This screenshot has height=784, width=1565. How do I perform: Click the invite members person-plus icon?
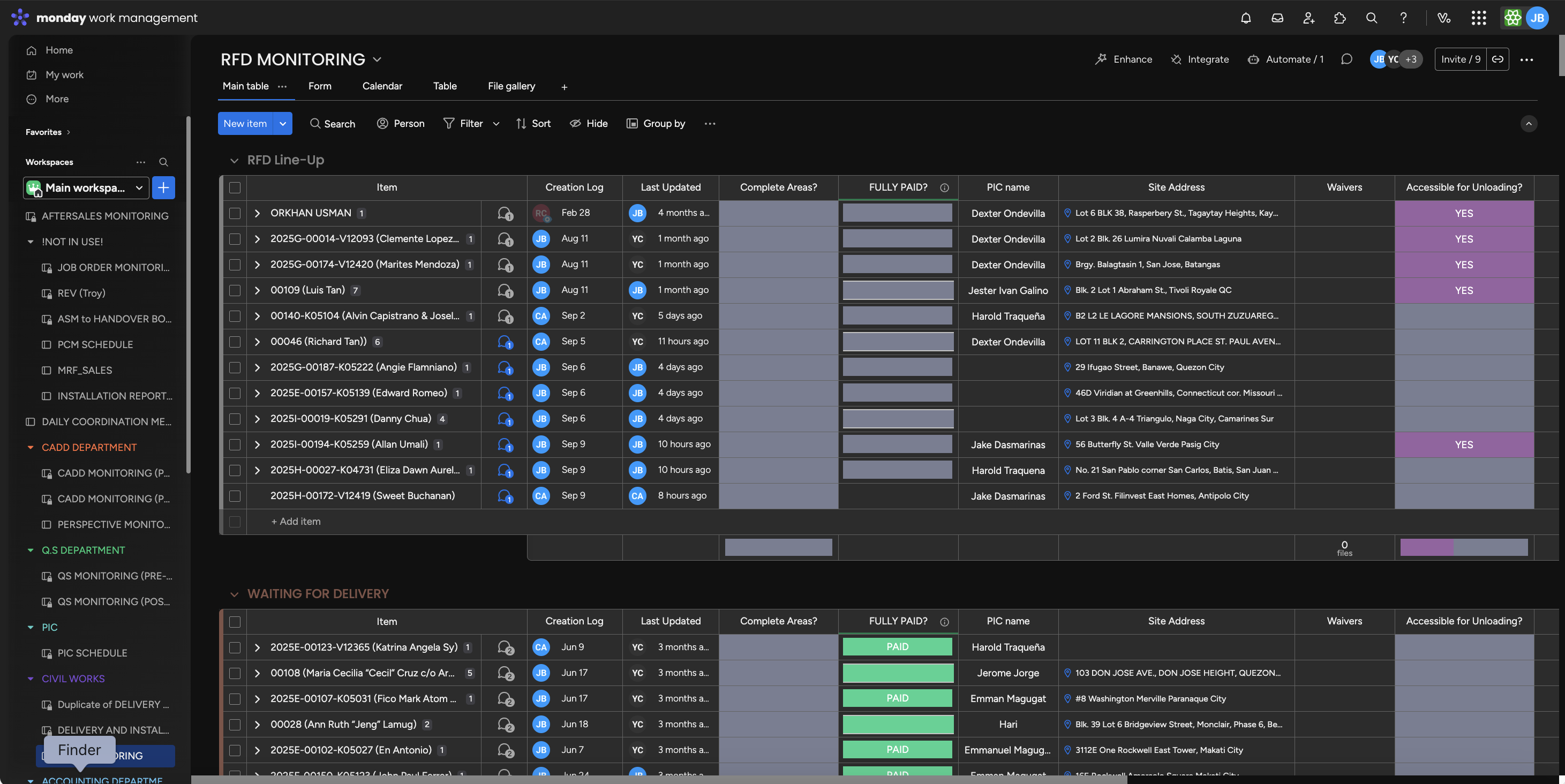(1308, 18)
